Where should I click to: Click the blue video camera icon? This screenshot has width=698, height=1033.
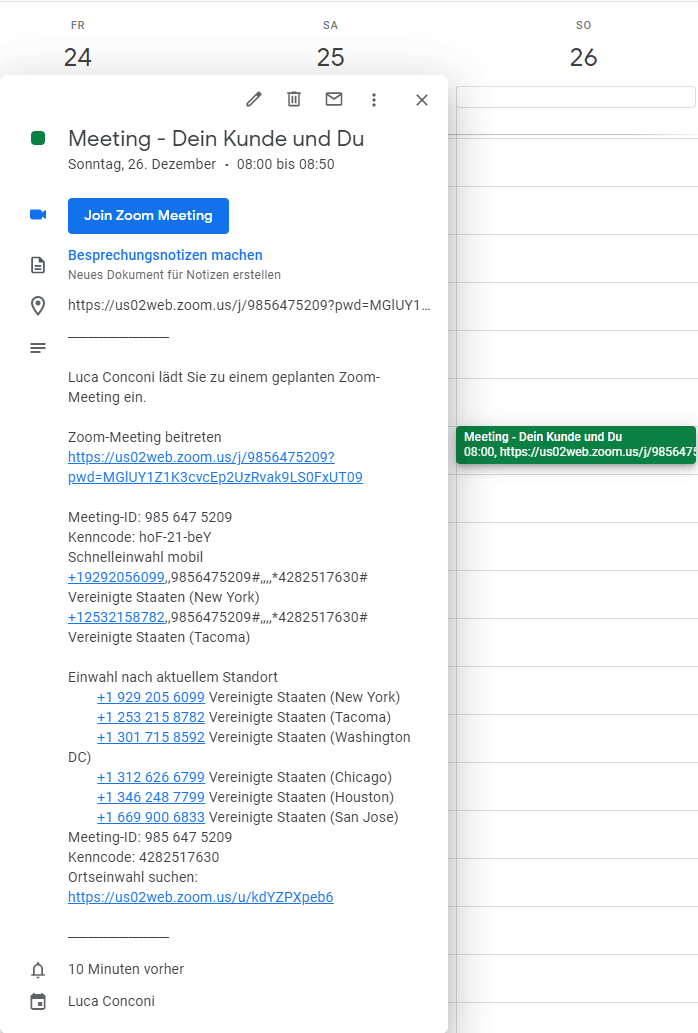tap(38, 215)
